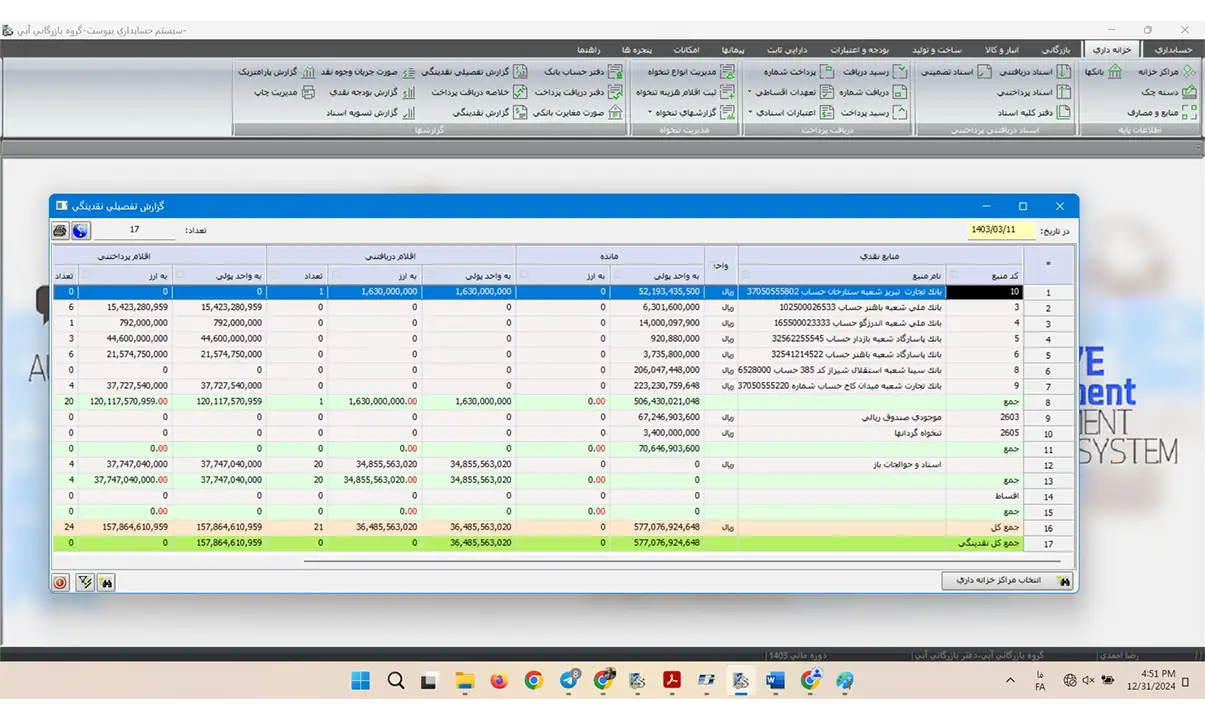Click the blue globe refresh icon in the report
The height and width of the screenshot is (720, 1205).
(x=80, y=231)
